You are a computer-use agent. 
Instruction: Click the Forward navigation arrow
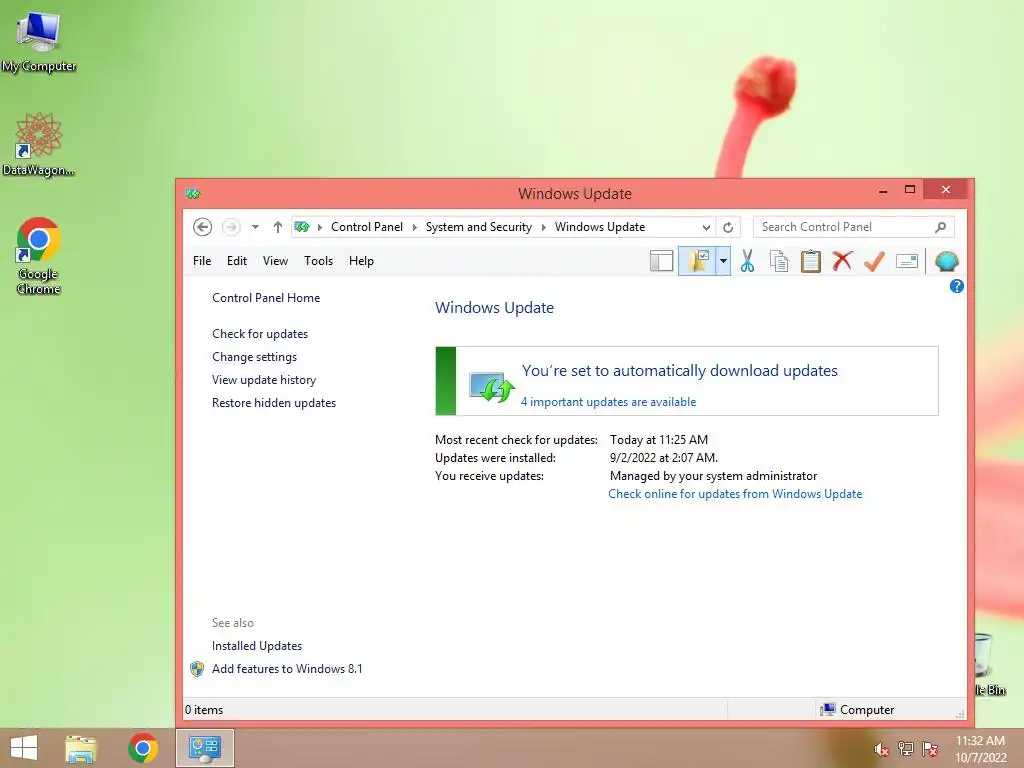coord(231,227)
